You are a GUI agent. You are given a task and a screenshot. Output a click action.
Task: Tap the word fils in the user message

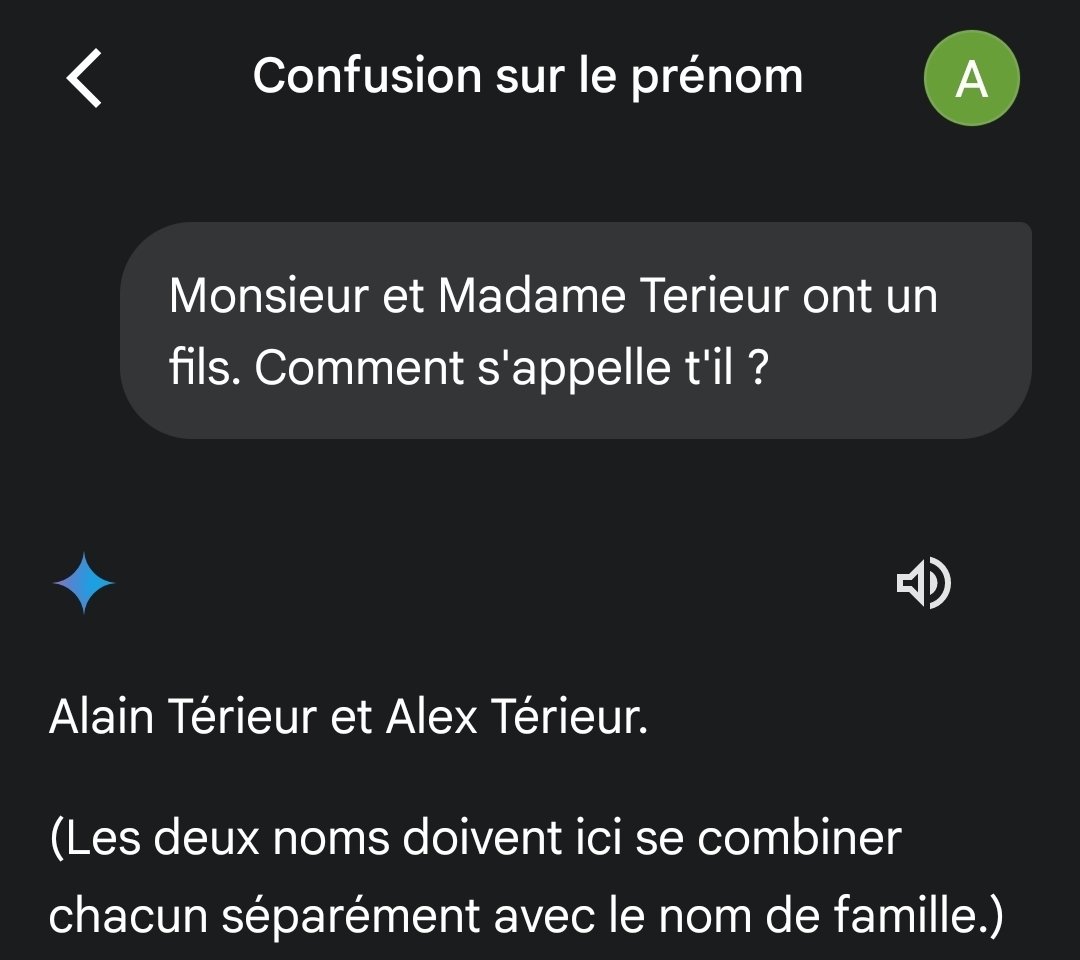(200, 367)
